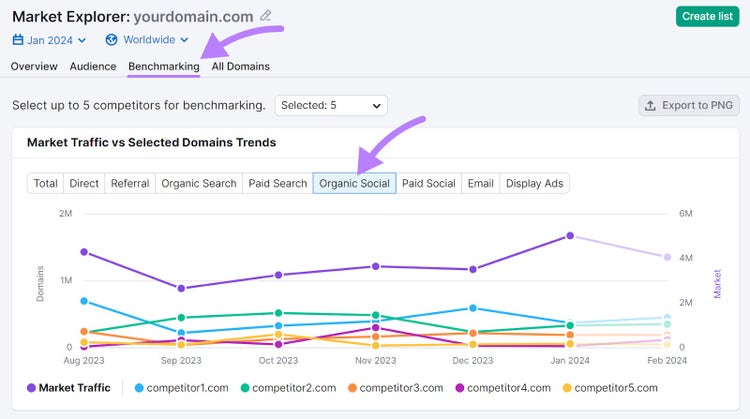Toggle competitor2.com in the legend
This screenshot has height=419, width=750.
(x=288, y=388)
